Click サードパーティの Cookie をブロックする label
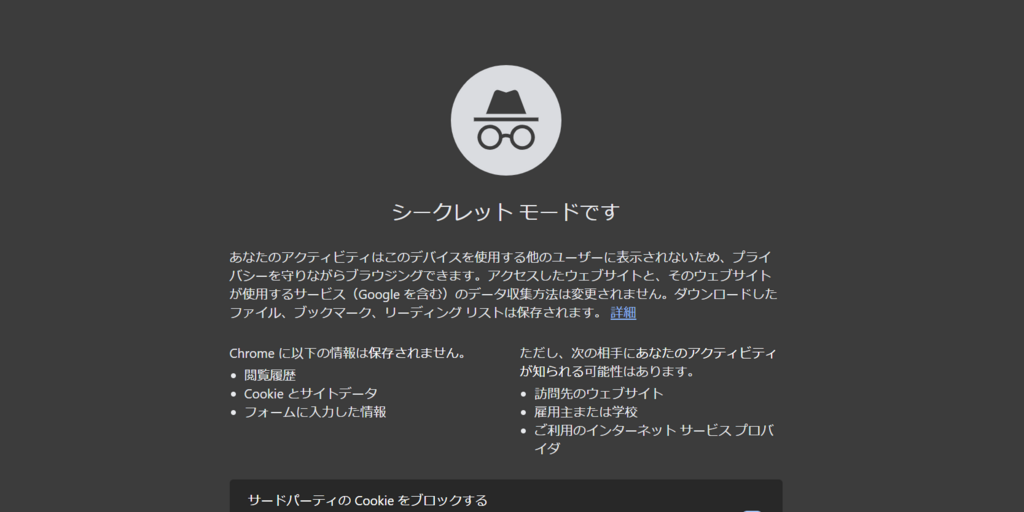Image resolution: width=1024 pixels, height=512 pixels. pos(368,501)
